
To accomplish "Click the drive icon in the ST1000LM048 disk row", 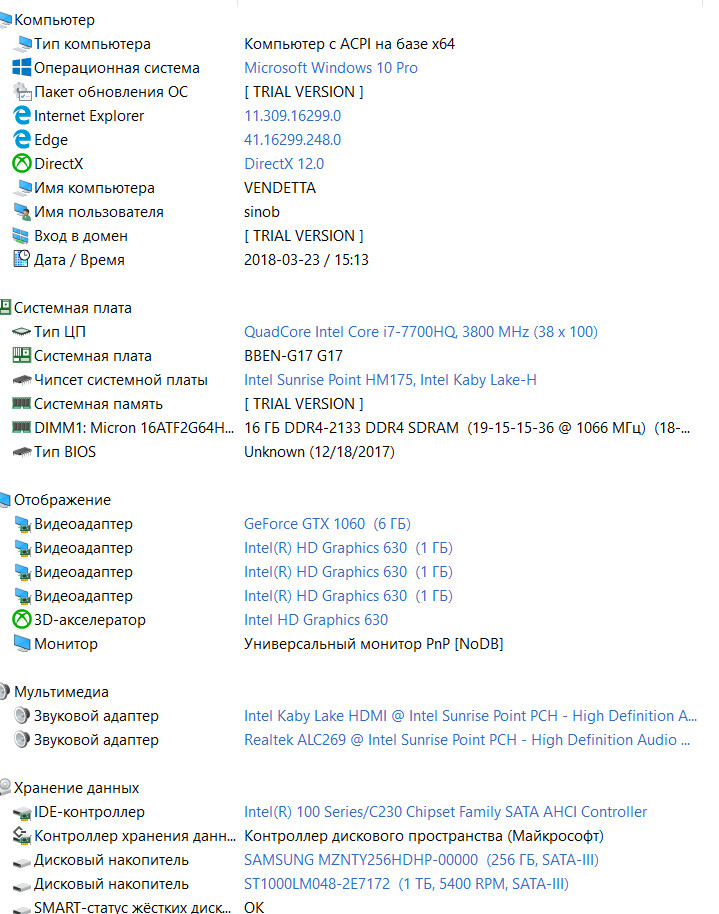I will 22,885.
